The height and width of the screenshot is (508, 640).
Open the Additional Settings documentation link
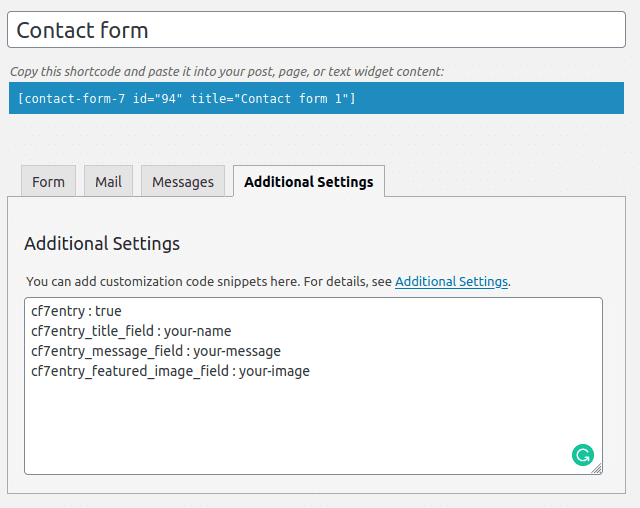pos(451,282)
